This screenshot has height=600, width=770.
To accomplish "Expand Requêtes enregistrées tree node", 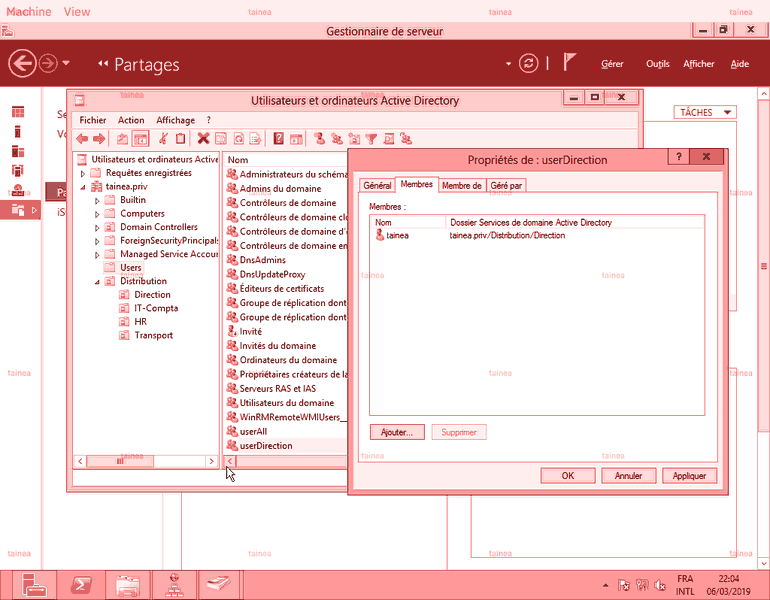I will point(83,174).
